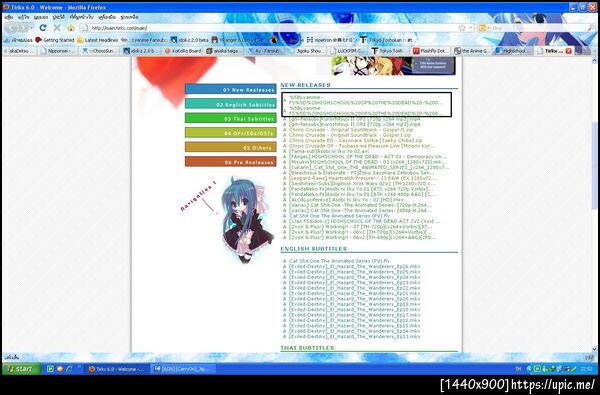This screenshot has height=395, width=600.
Task: Switch to the Flashfly Dot tab
Action: [431, 51]
